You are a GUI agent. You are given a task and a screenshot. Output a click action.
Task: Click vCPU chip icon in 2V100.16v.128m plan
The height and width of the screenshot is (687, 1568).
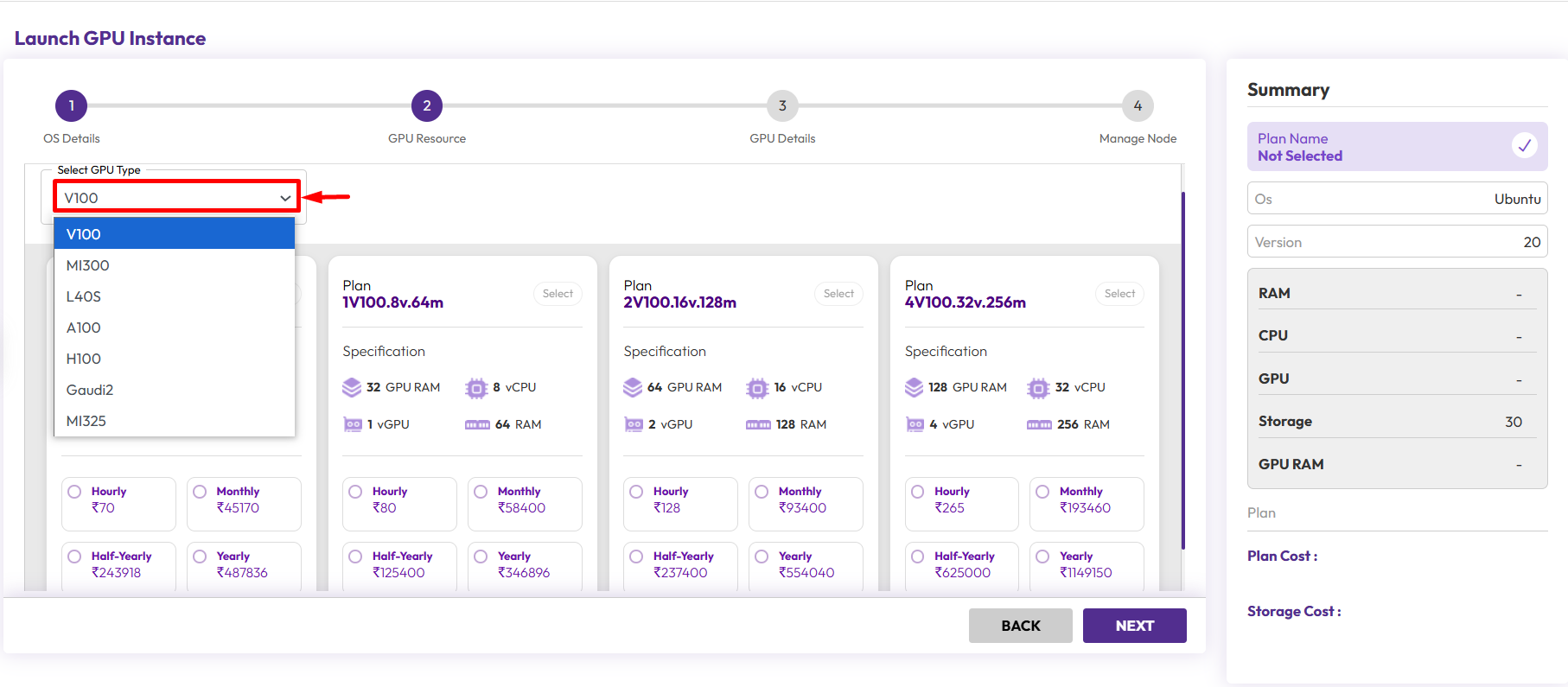coord(757,388)
